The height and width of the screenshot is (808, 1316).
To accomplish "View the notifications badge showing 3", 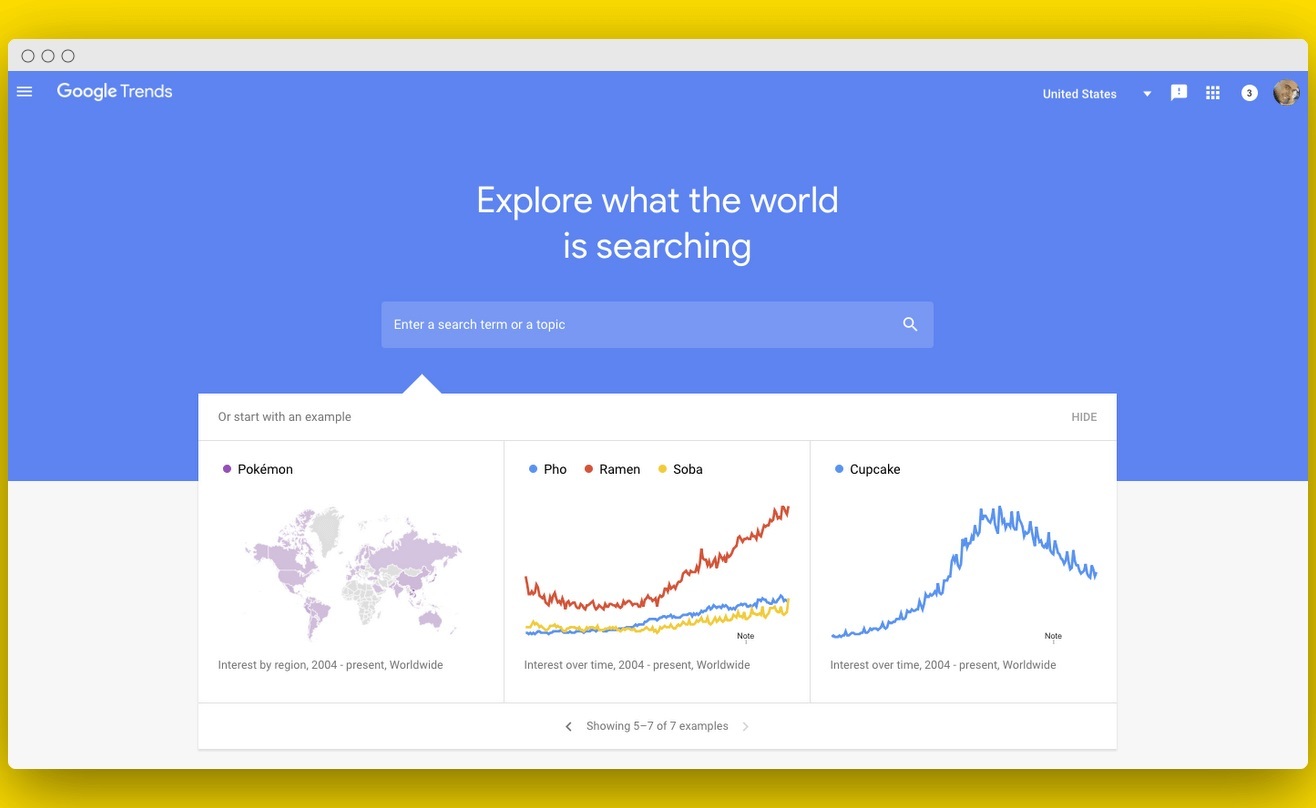I will click(x=1249, y=93).
